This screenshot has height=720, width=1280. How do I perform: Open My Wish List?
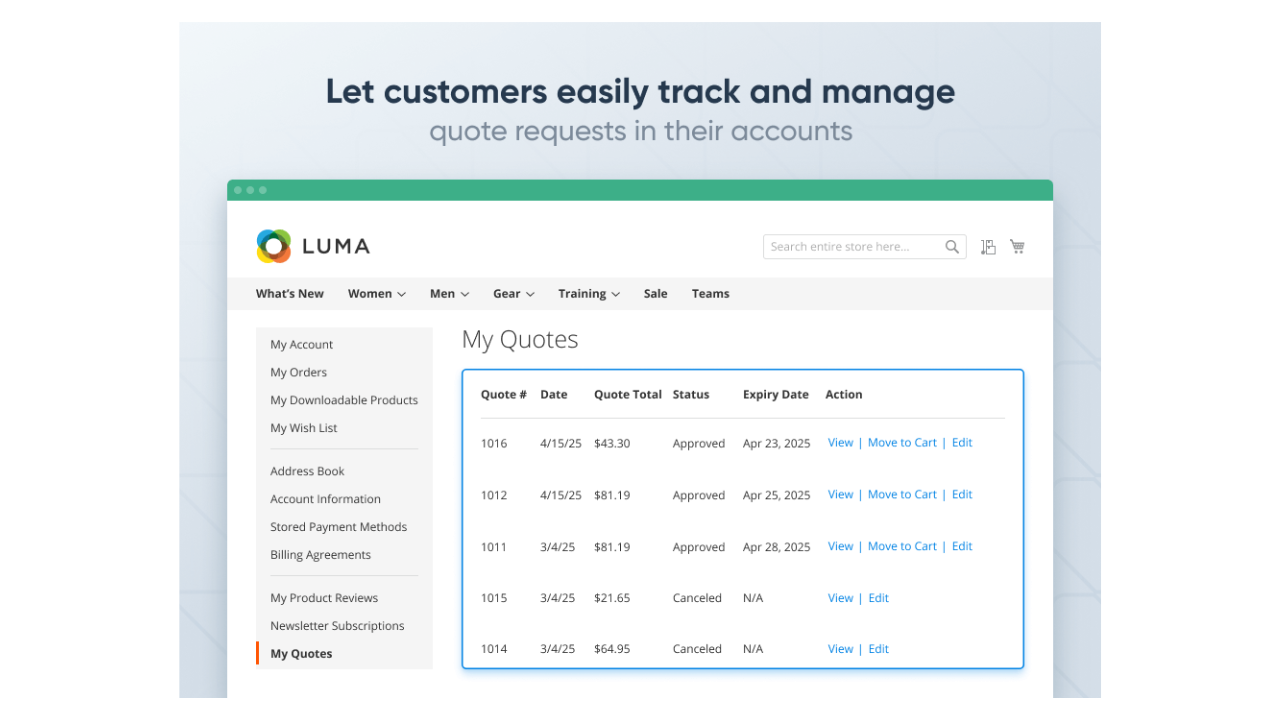[x=303, y=427]
